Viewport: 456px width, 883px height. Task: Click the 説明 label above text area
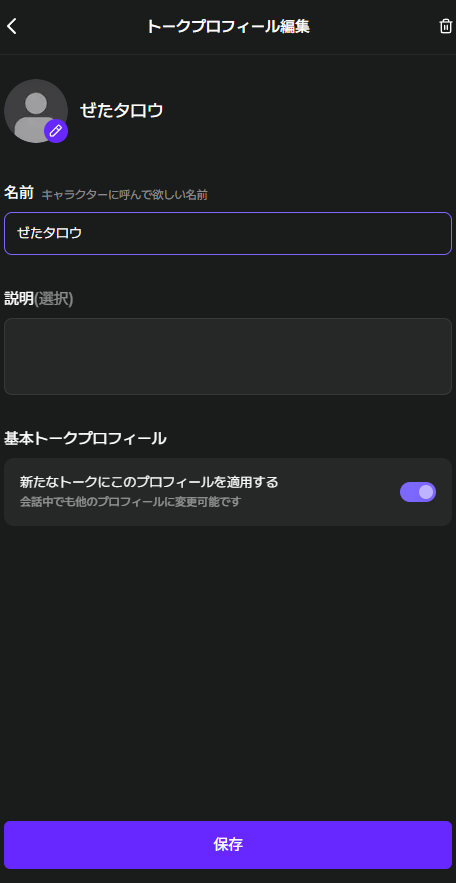19,299
